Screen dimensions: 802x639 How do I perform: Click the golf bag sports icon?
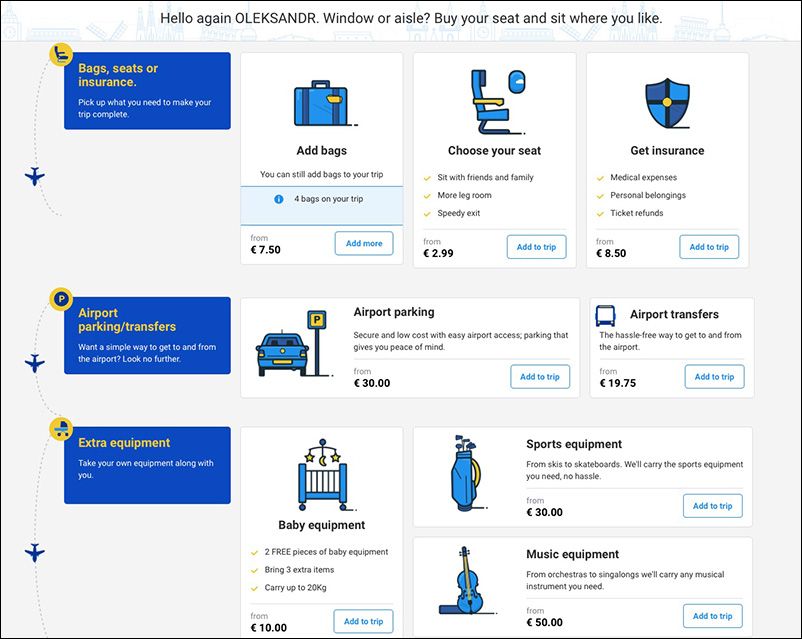coord(467,472)
